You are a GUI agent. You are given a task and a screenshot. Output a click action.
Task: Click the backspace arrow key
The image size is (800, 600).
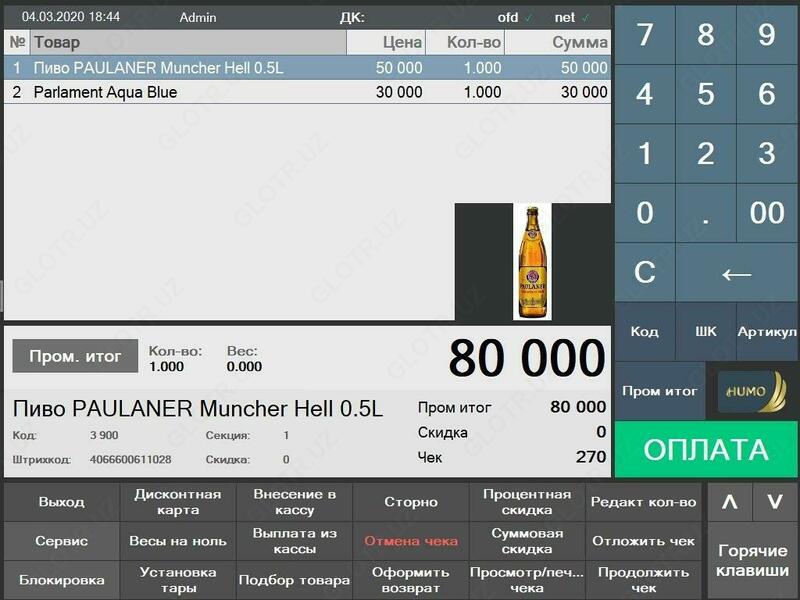point(736,273)
